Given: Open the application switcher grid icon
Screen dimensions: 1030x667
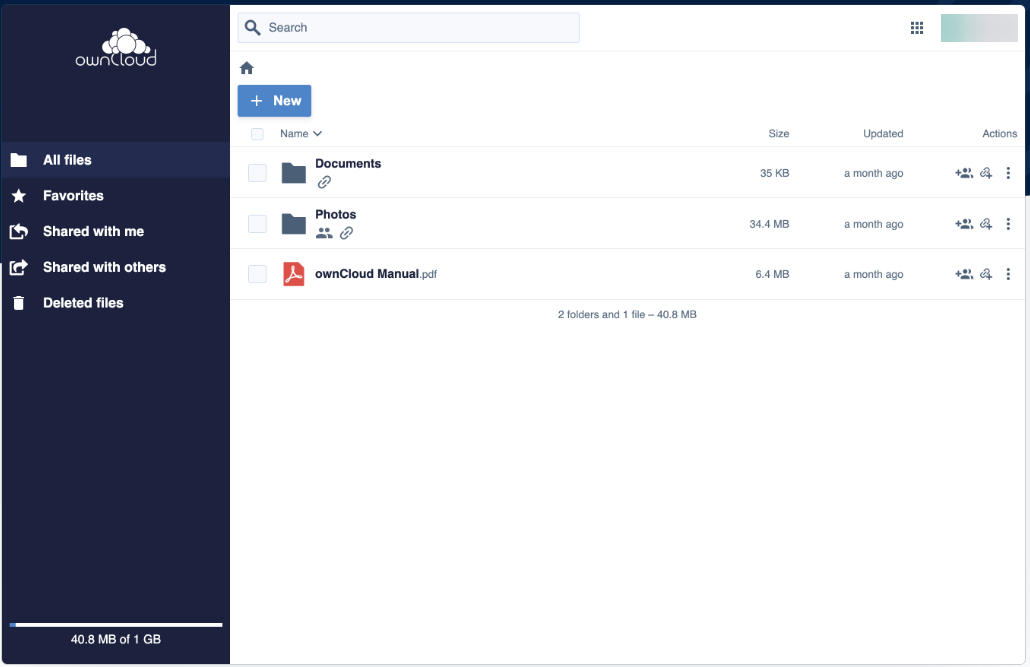Looking at the screenshot, I should click(x=917, y=28).
